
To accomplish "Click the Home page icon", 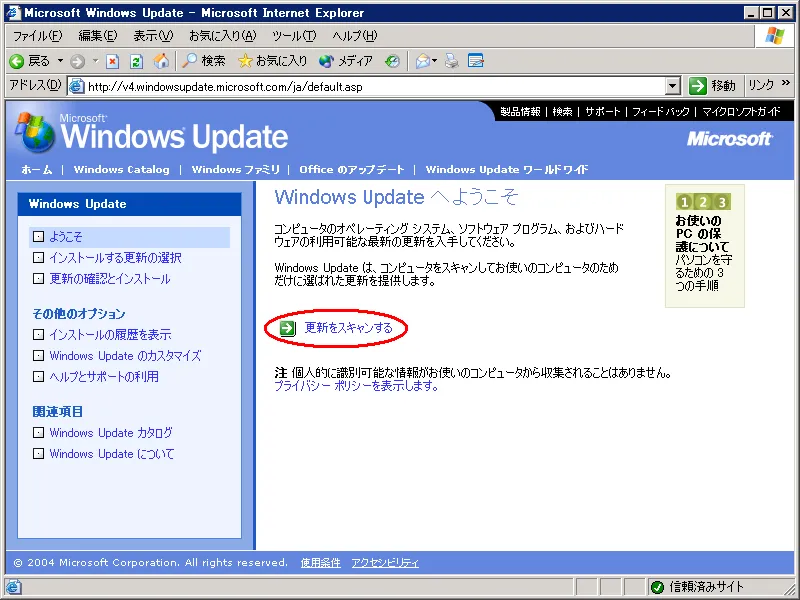I will coord(161,61).
